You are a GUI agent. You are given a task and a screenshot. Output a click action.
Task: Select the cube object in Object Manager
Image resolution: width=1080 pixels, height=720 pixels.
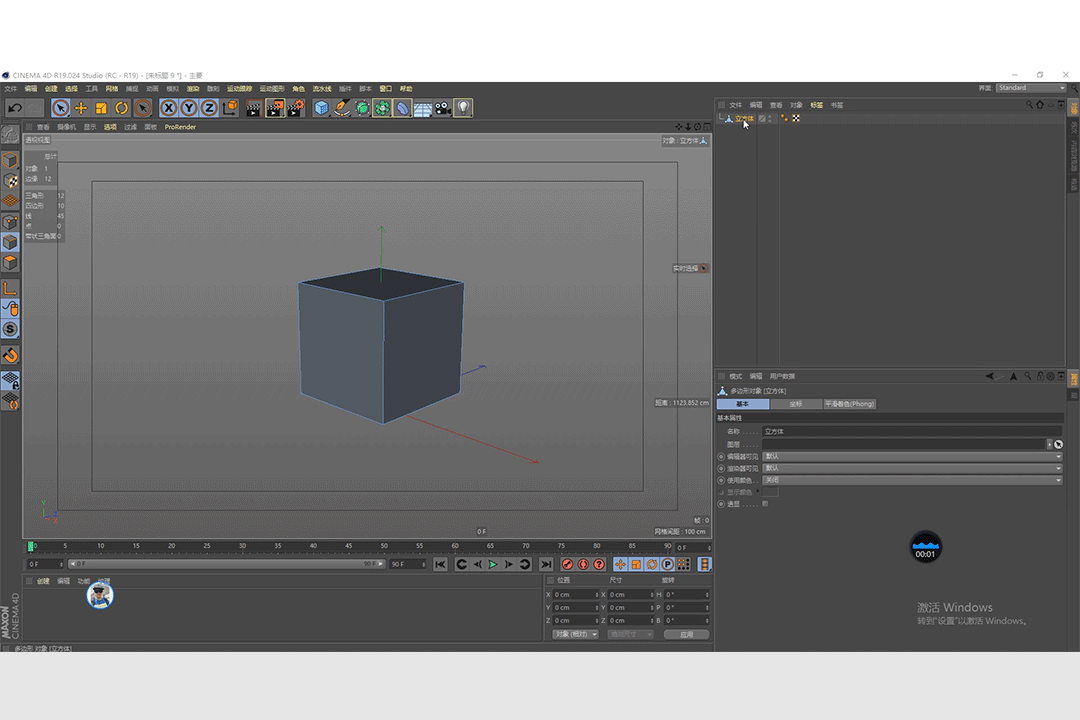[x=744, y=119]
